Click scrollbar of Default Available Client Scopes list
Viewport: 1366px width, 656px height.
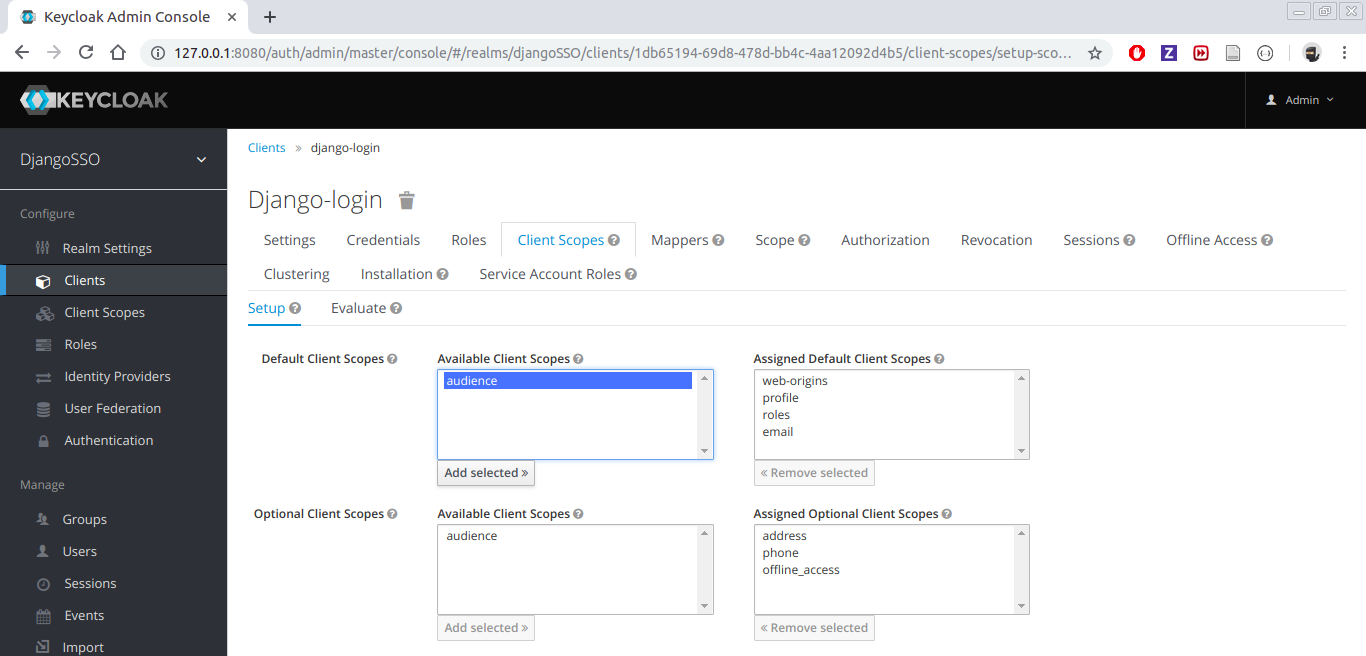click(705, 415)
